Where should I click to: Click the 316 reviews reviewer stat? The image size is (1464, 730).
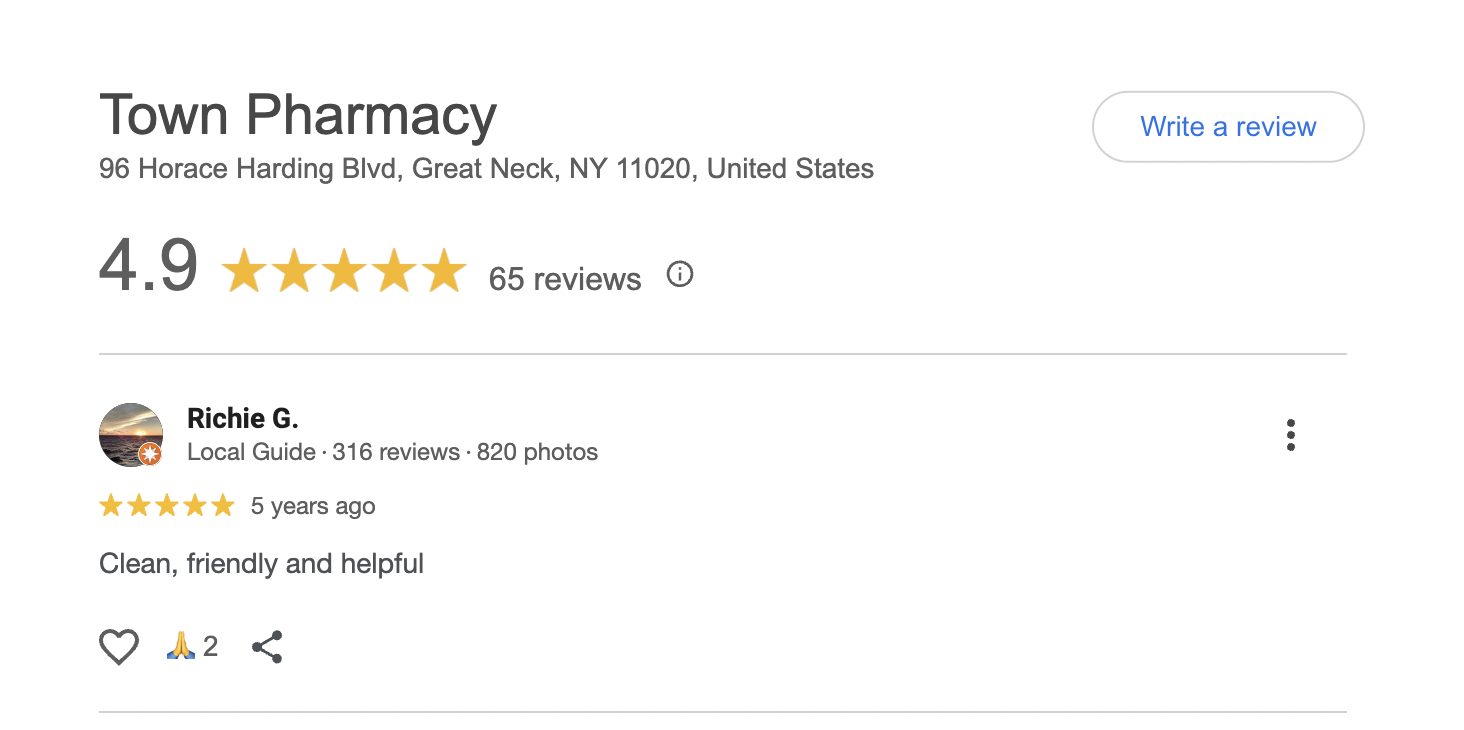[x=396, y=452]
